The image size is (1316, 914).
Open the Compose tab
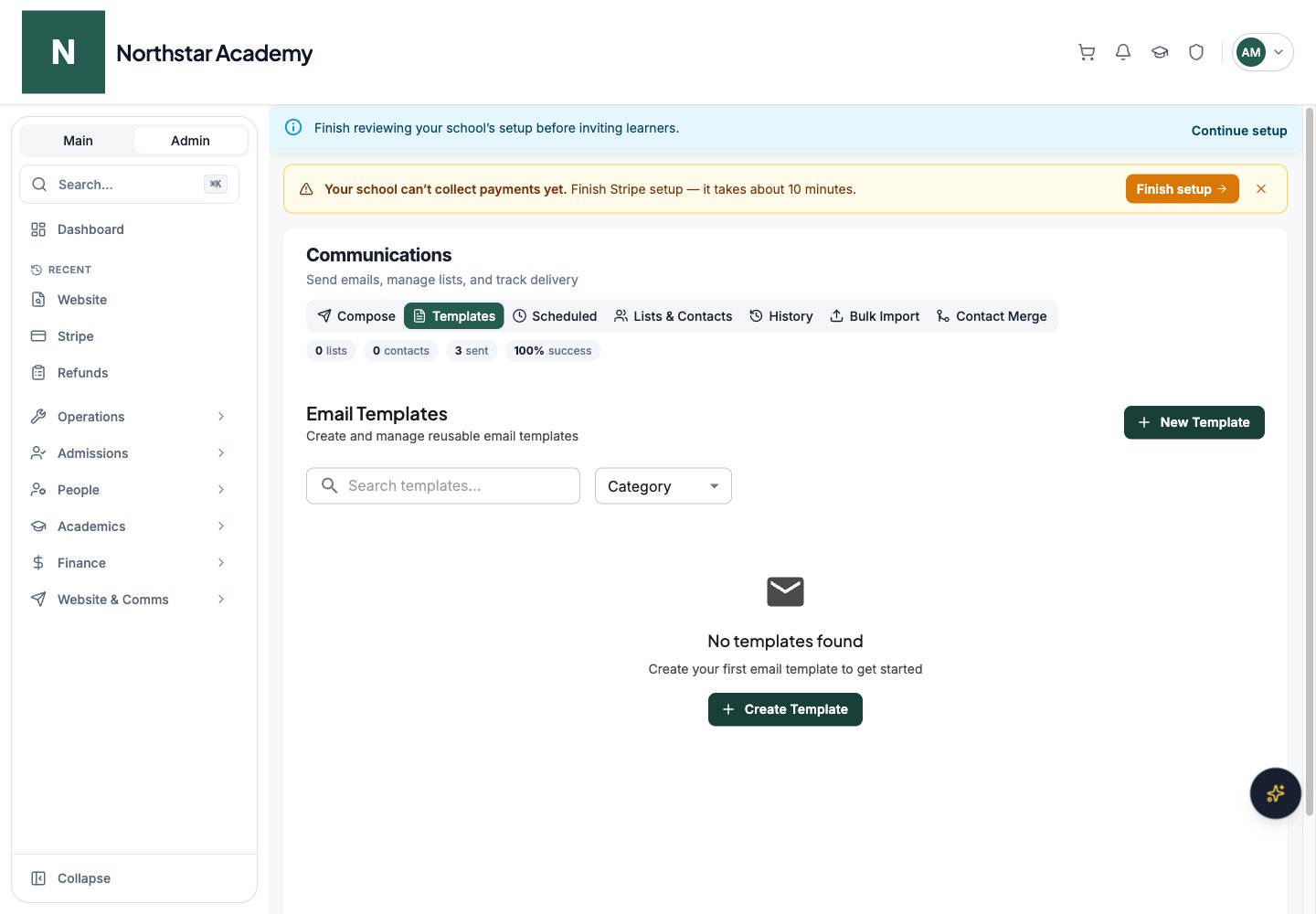356,316
